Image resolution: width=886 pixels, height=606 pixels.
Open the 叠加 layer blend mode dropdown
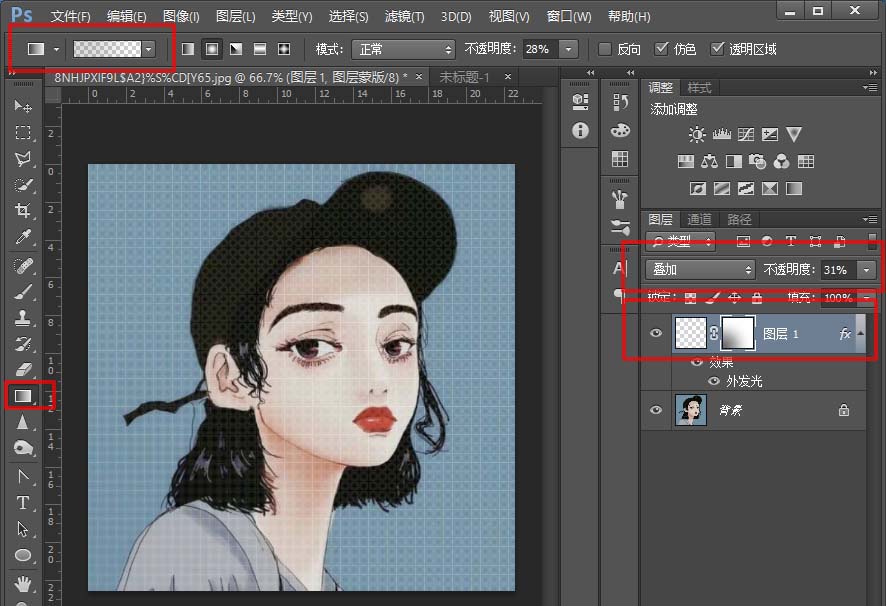point(701,270)
